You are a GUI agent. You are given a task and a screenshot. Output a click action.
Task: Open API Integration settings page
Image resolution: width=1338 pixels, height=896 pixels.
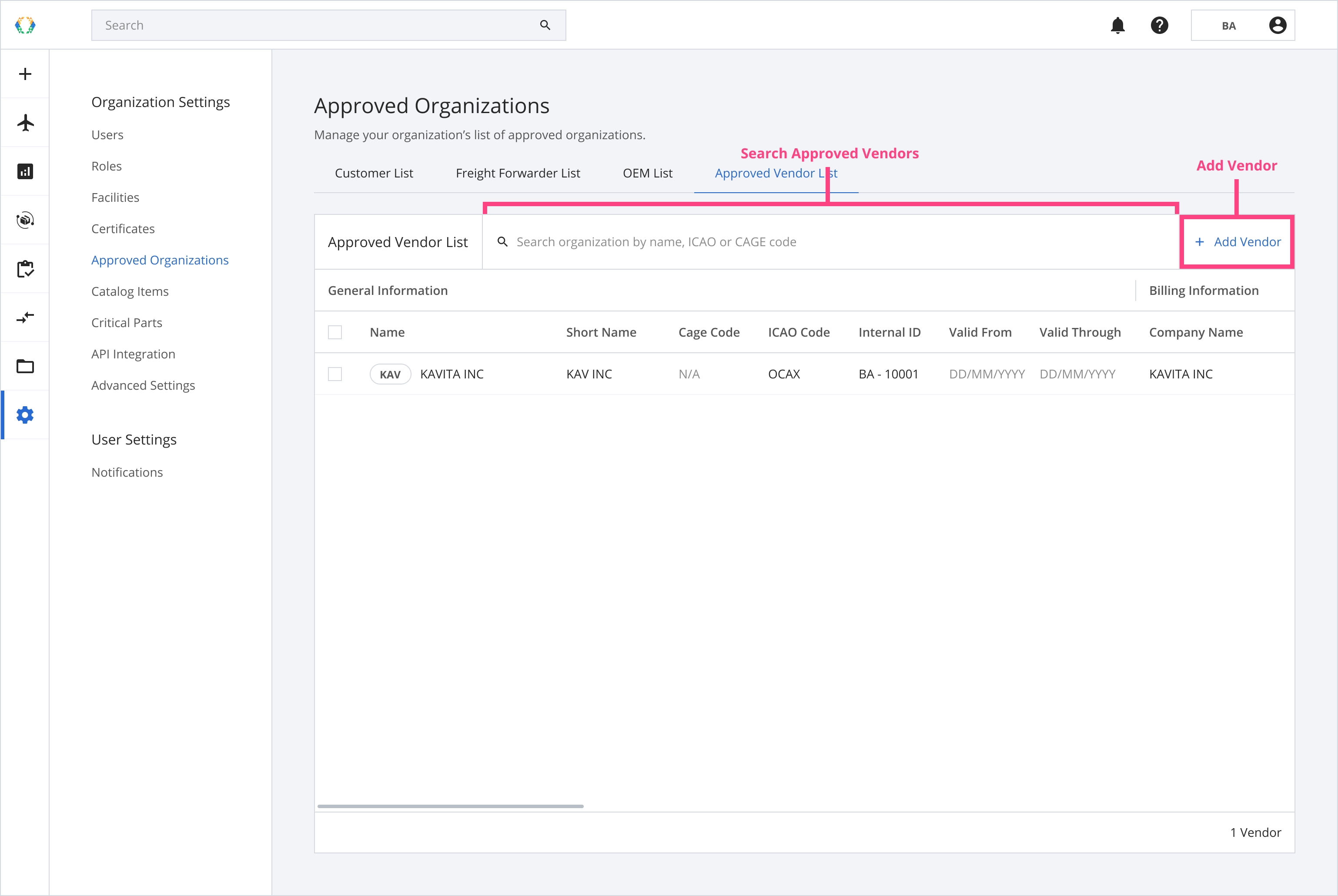[x=133, y=354]
